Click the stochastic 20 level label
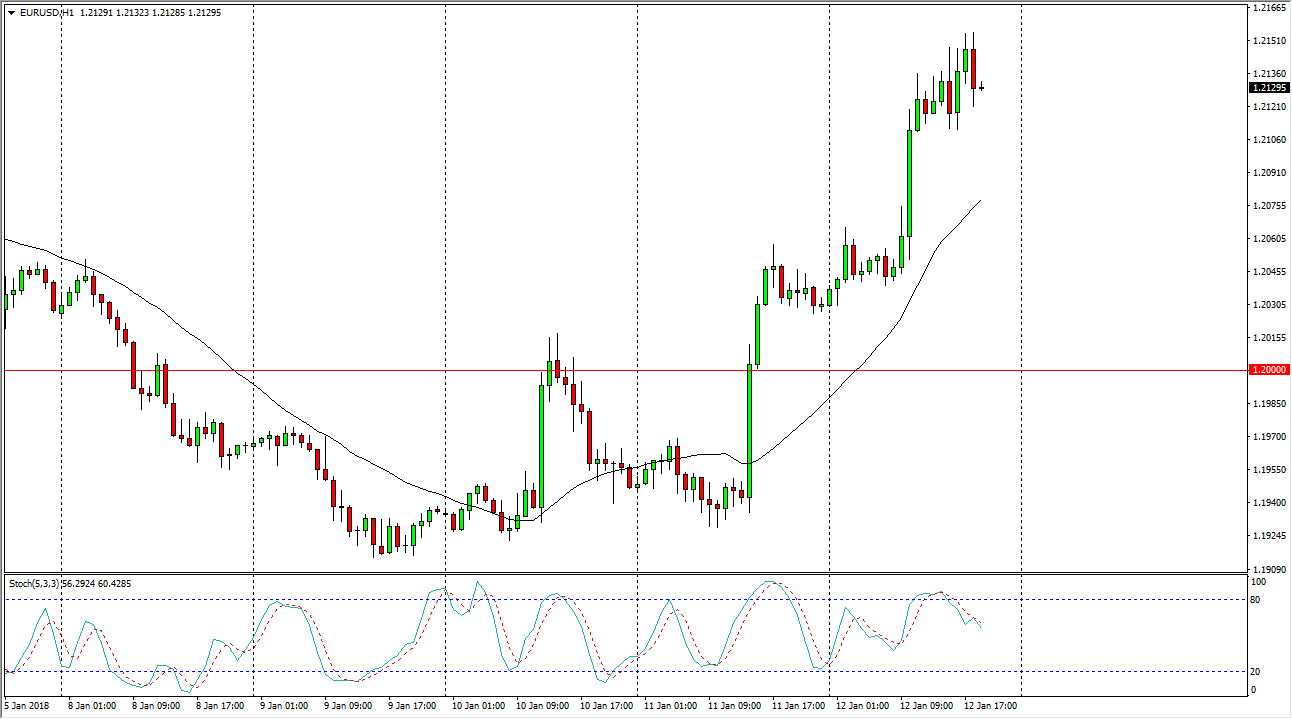1292x719 pixels. point(1259,671)
